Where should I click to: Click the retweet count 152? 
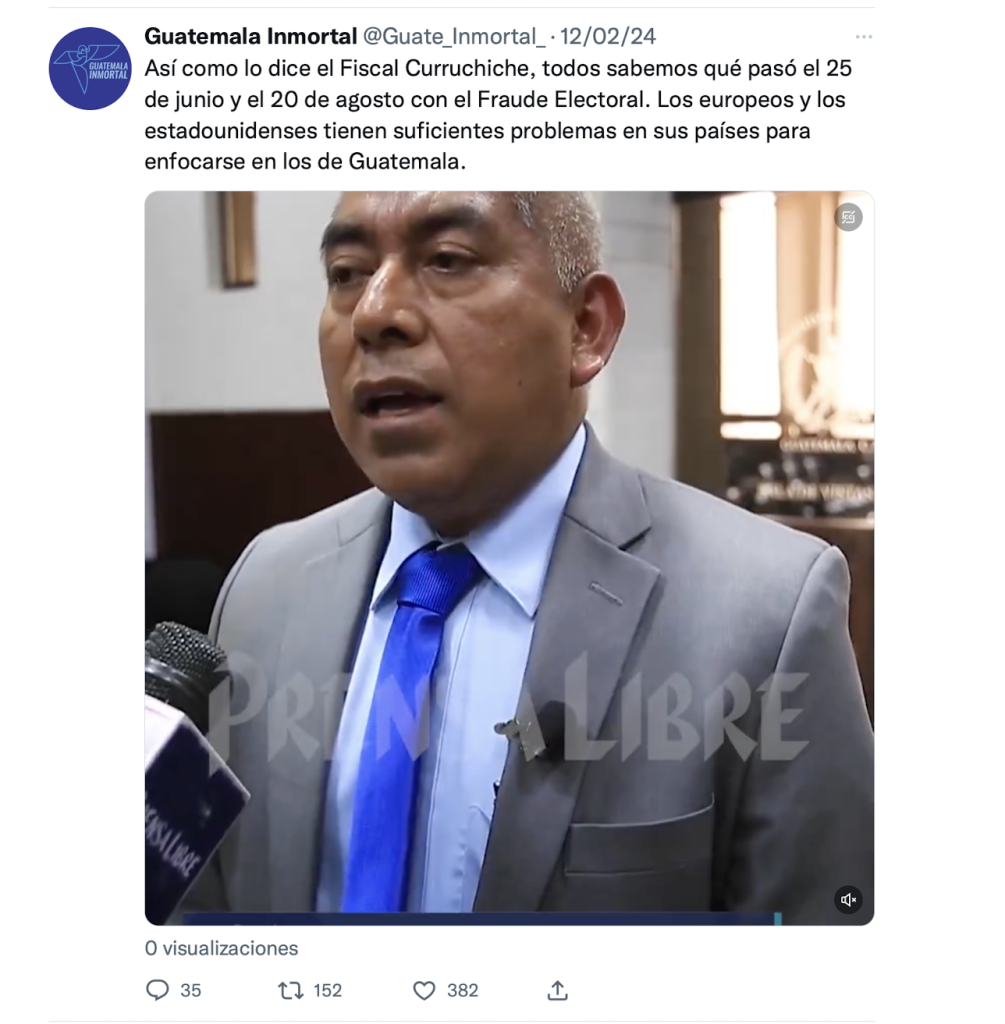pyautogui.click(x=328, y=991)
